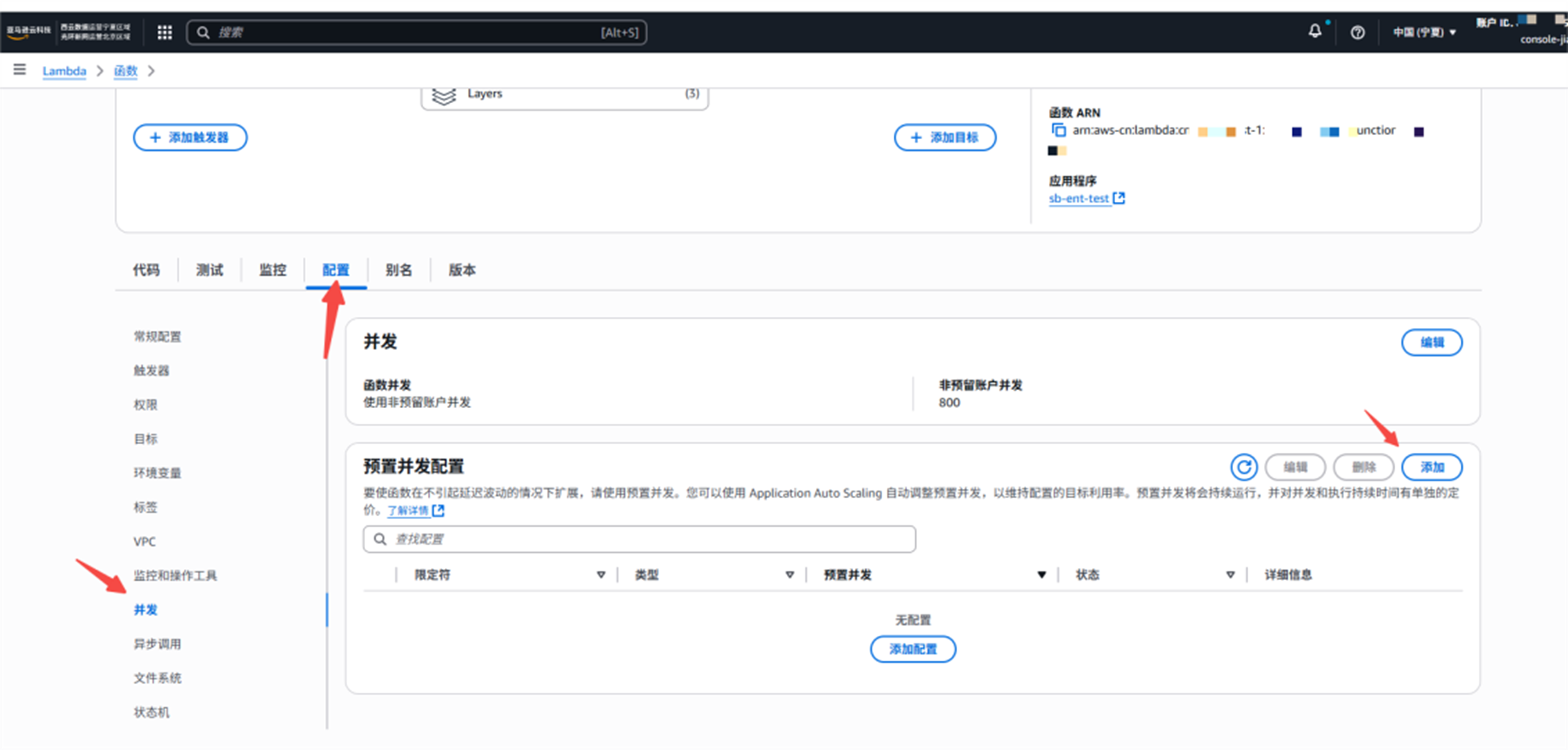This screenshot has width=1568, height=750.
Task: Click the refresh icon in 预置并发配置
Action: pyautogui.click(x=1243, y=467)
